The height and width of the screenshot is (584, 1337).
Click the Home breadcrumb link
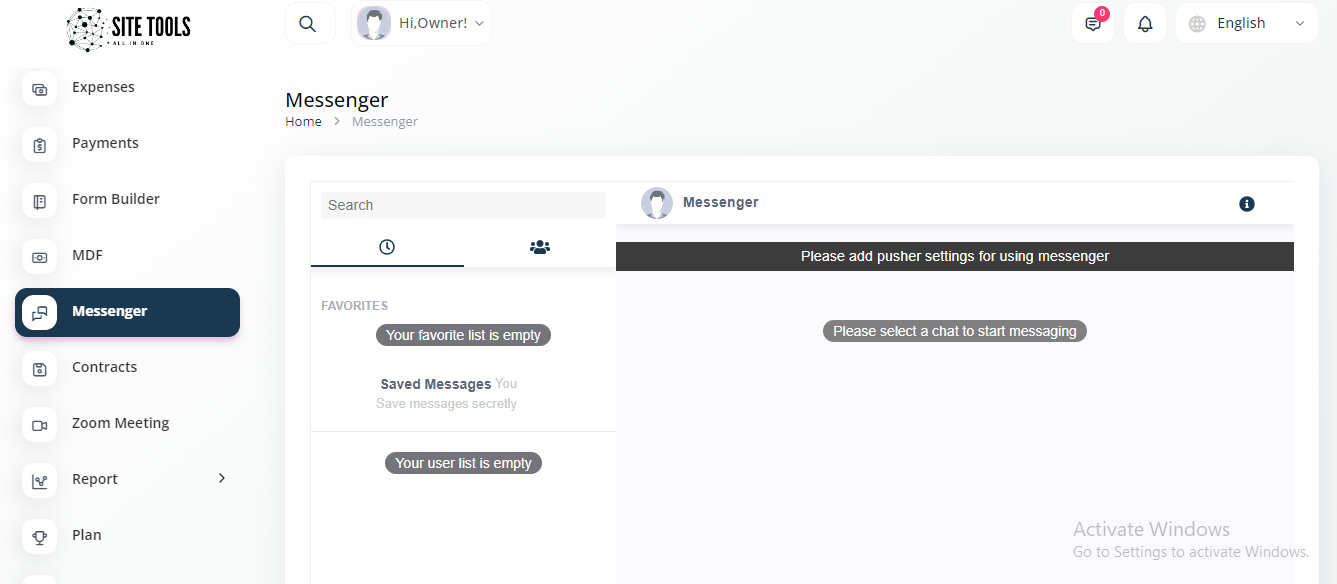coord(303,122)
